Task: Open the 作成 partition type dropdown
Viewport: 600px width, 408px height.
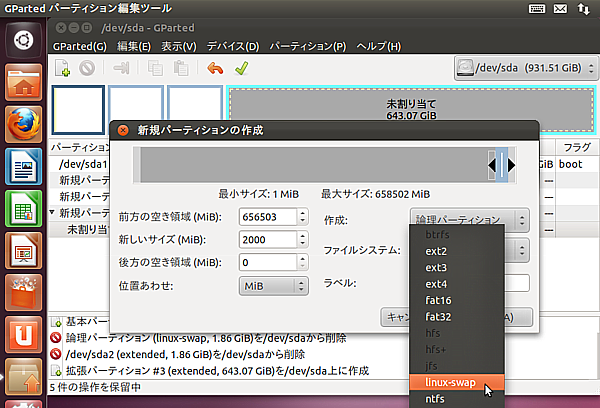Action: 470,220
